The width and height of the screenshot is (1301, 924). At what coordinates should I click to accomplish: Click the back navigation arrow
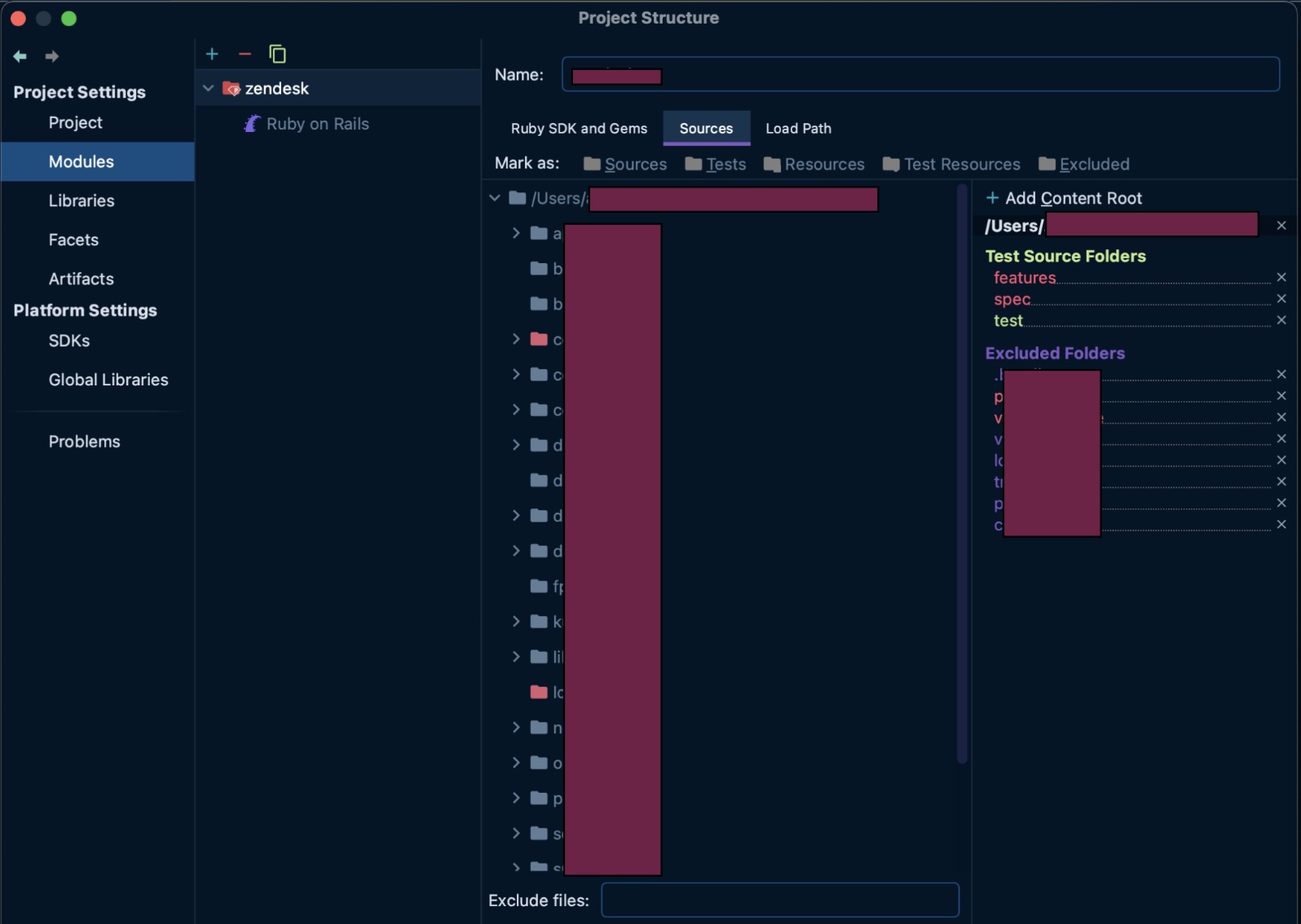[20, 56]
